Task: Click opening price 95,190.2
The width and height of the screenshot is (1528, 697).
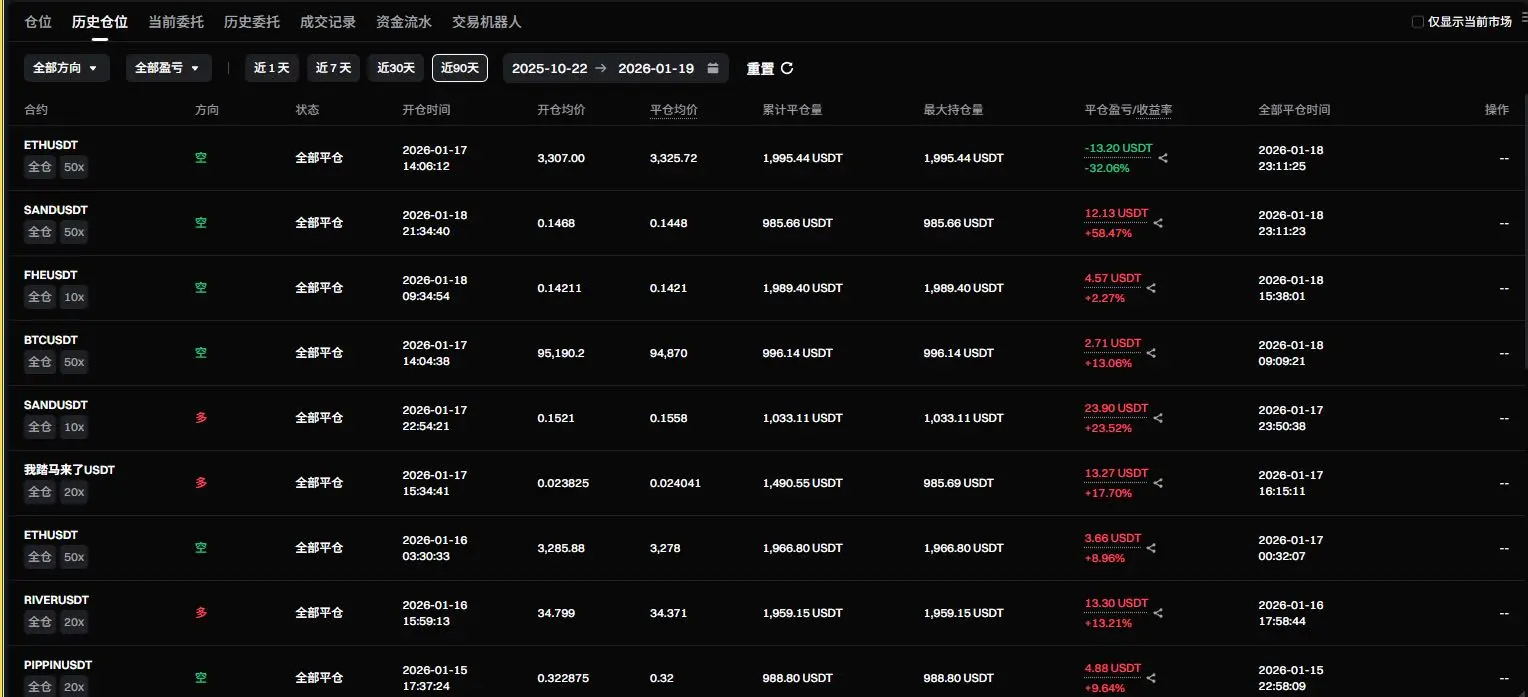Action: click(x=561, y=353)
